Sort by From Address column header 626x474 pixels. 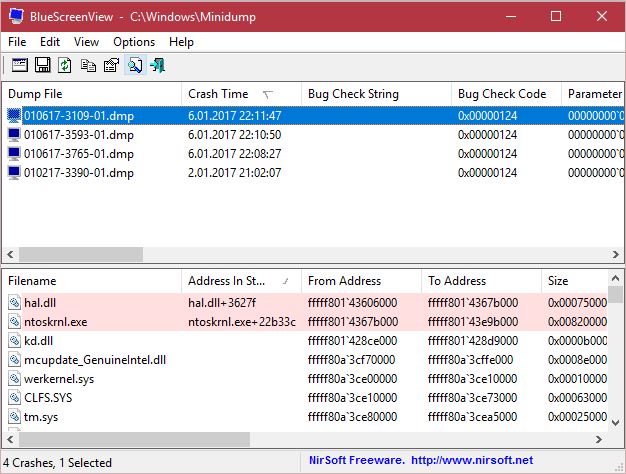(361, 281)
